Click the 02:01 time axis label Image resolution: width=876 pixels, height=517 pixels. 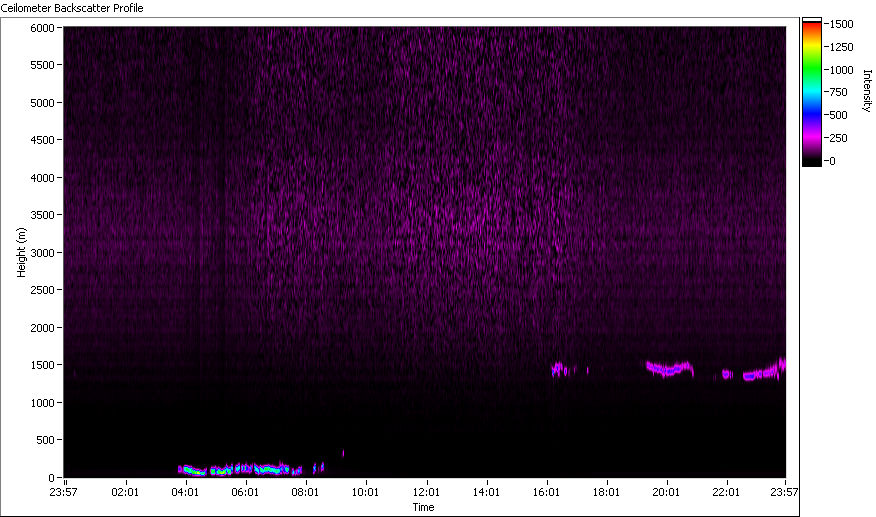125,492
